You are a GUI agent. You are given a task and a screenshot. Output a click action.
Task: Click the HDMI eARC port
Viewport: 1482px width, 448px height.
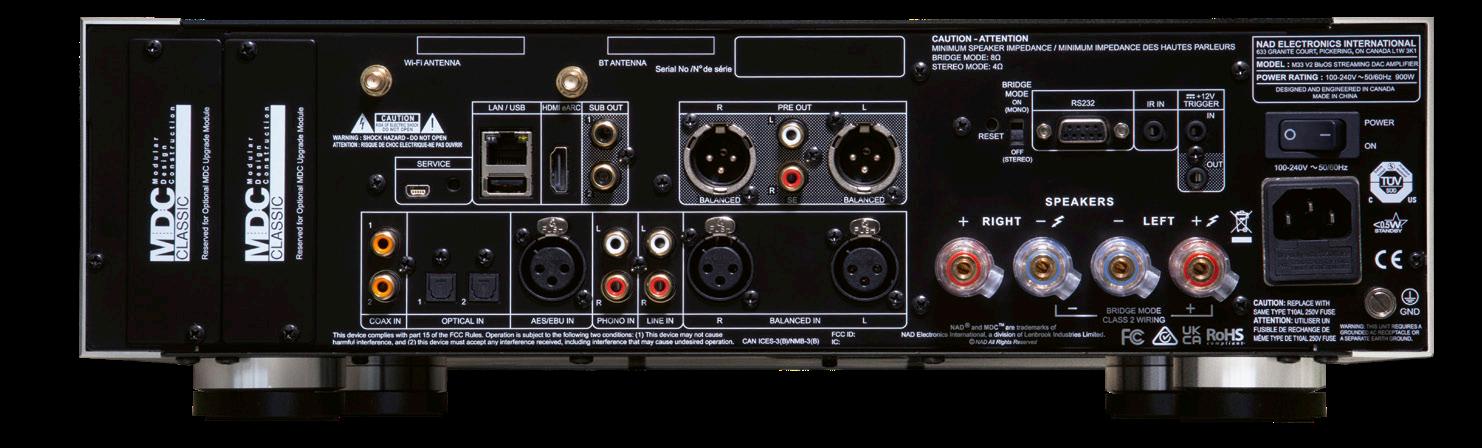click(x=560, y=170)
